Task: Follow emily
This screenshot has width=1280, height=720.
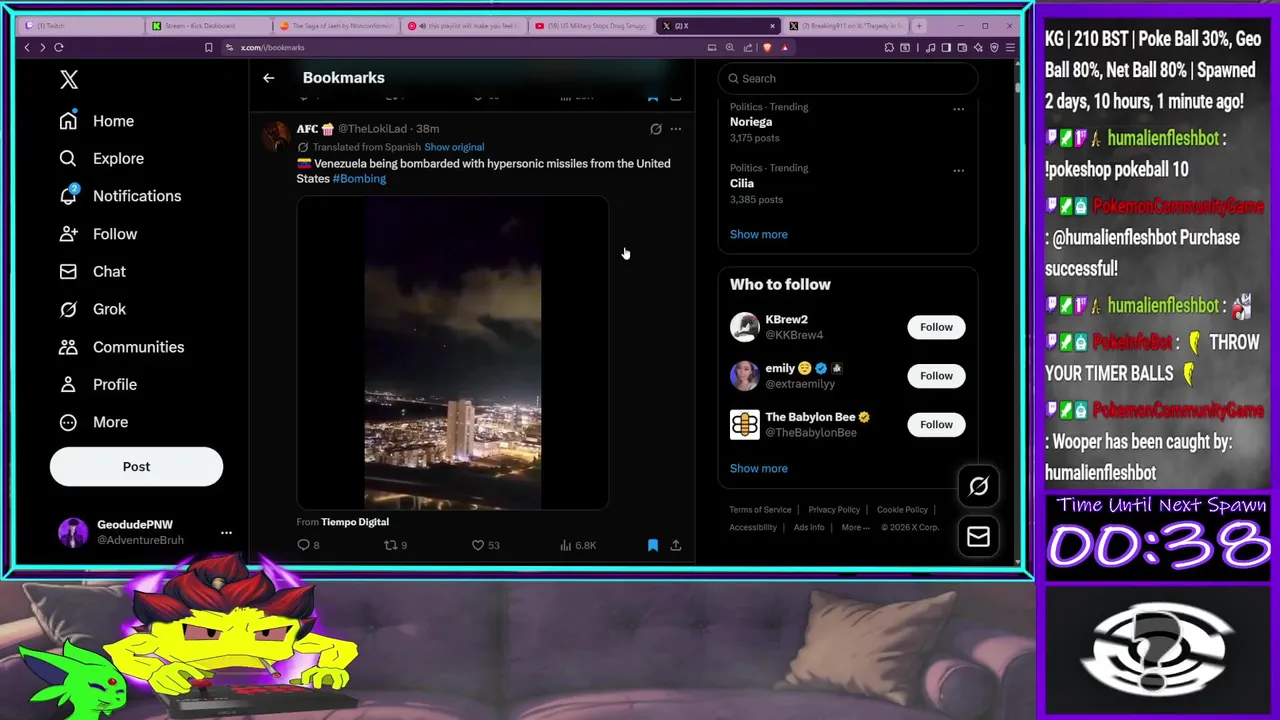Action: coord(936,376)
